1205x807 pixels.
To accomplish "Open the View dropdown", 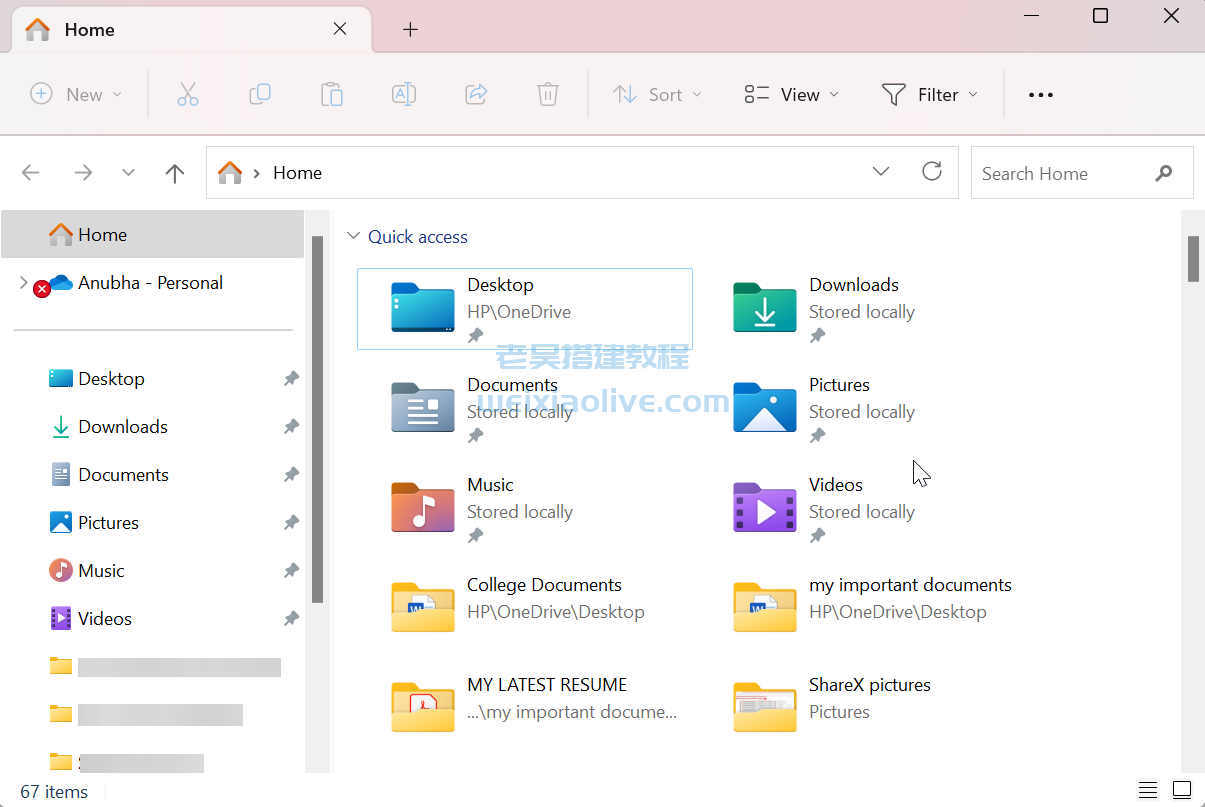I will click(x=790, y=94).
